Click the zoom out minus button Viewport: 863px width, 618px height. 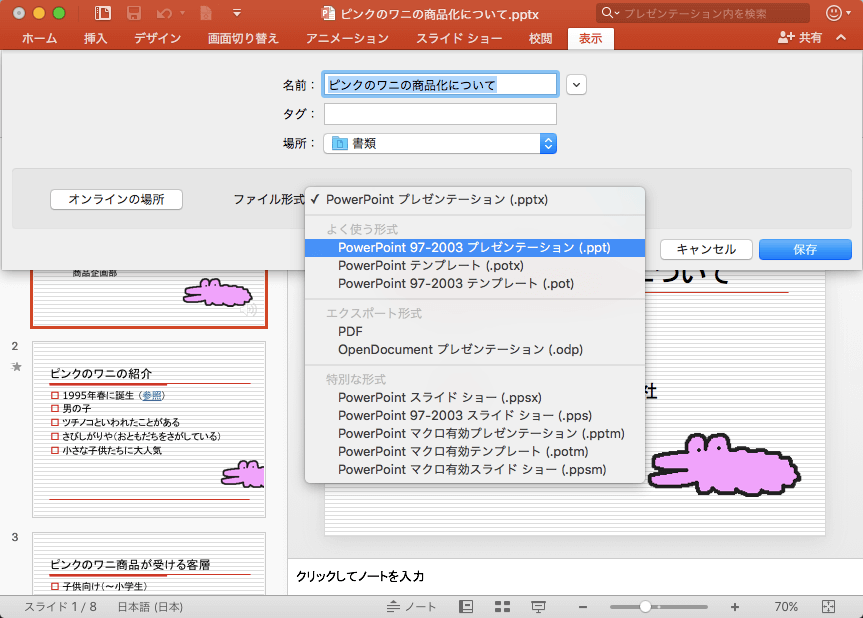click(x=583, y=607)
